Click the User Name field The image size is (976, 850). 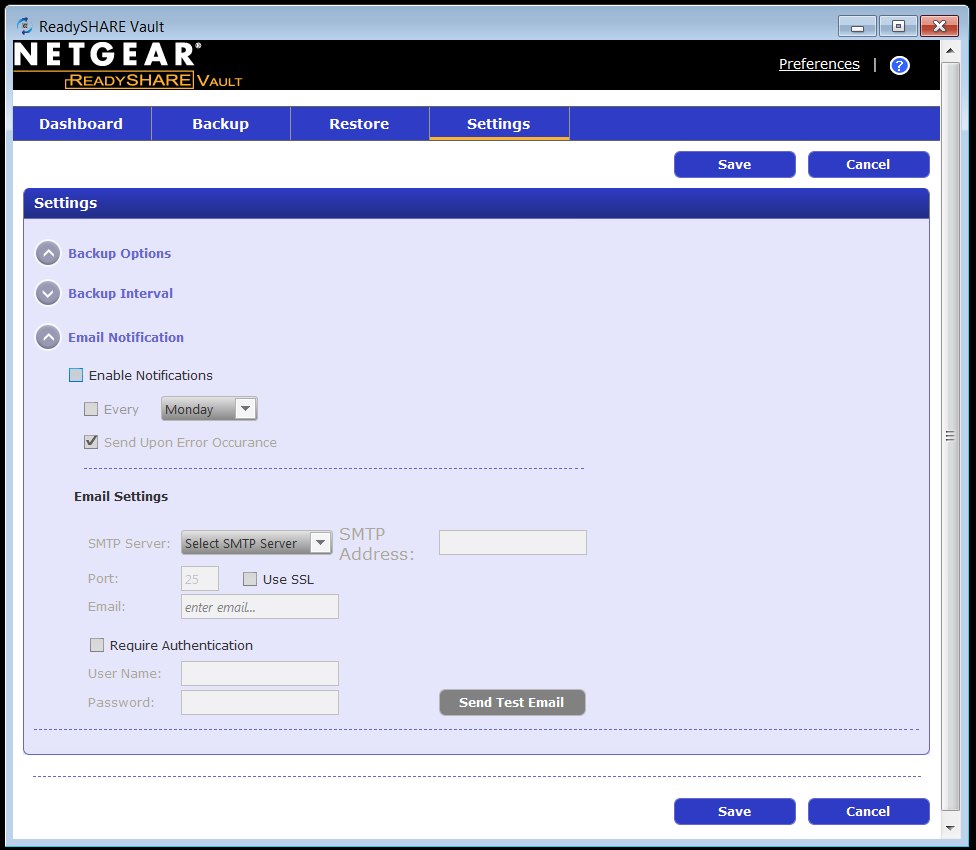point(260,673)
